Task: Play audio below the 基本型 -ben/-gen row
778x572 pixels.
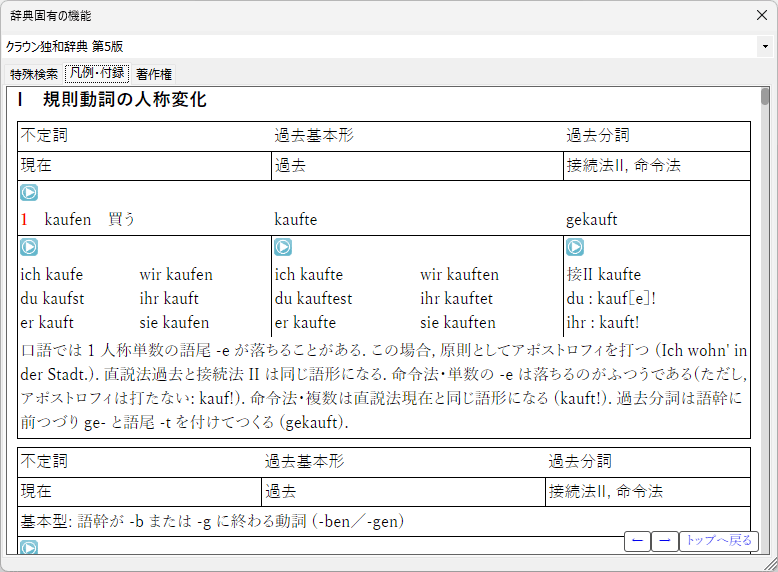Action: pyautogui.click(x=29, y=547)
